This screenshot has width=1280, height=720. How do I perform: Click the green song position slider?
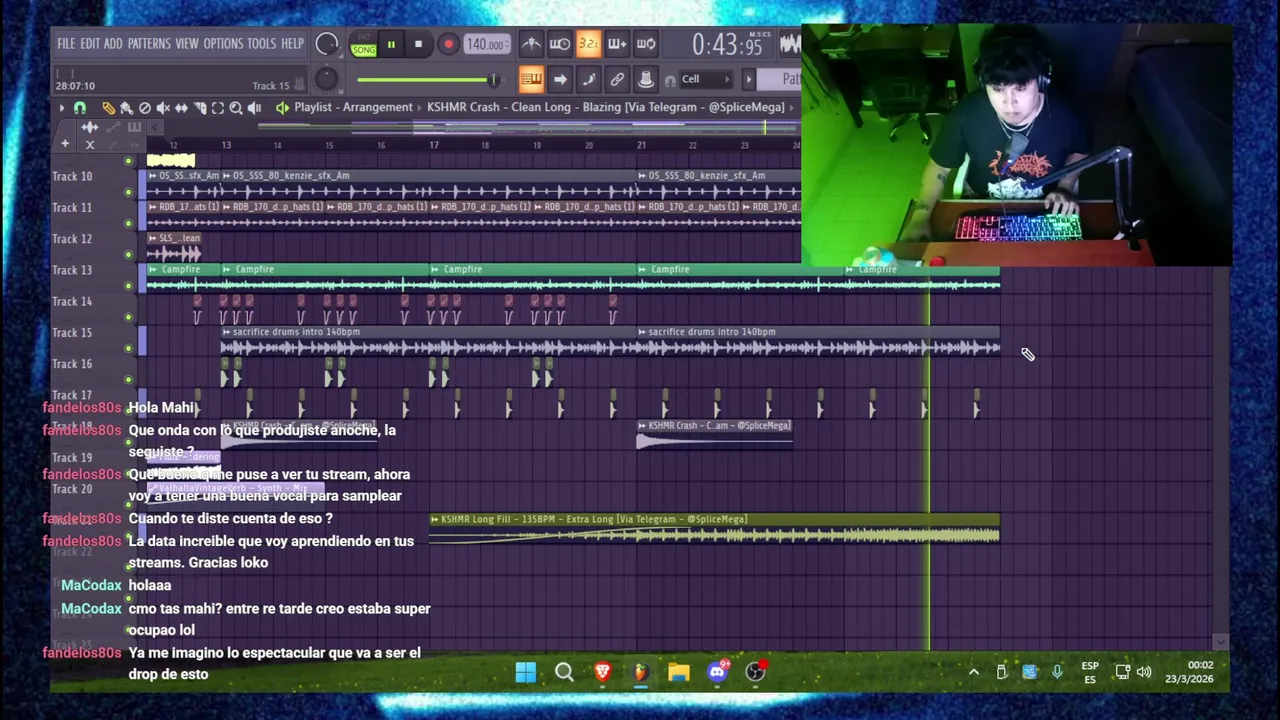point(427,80)
